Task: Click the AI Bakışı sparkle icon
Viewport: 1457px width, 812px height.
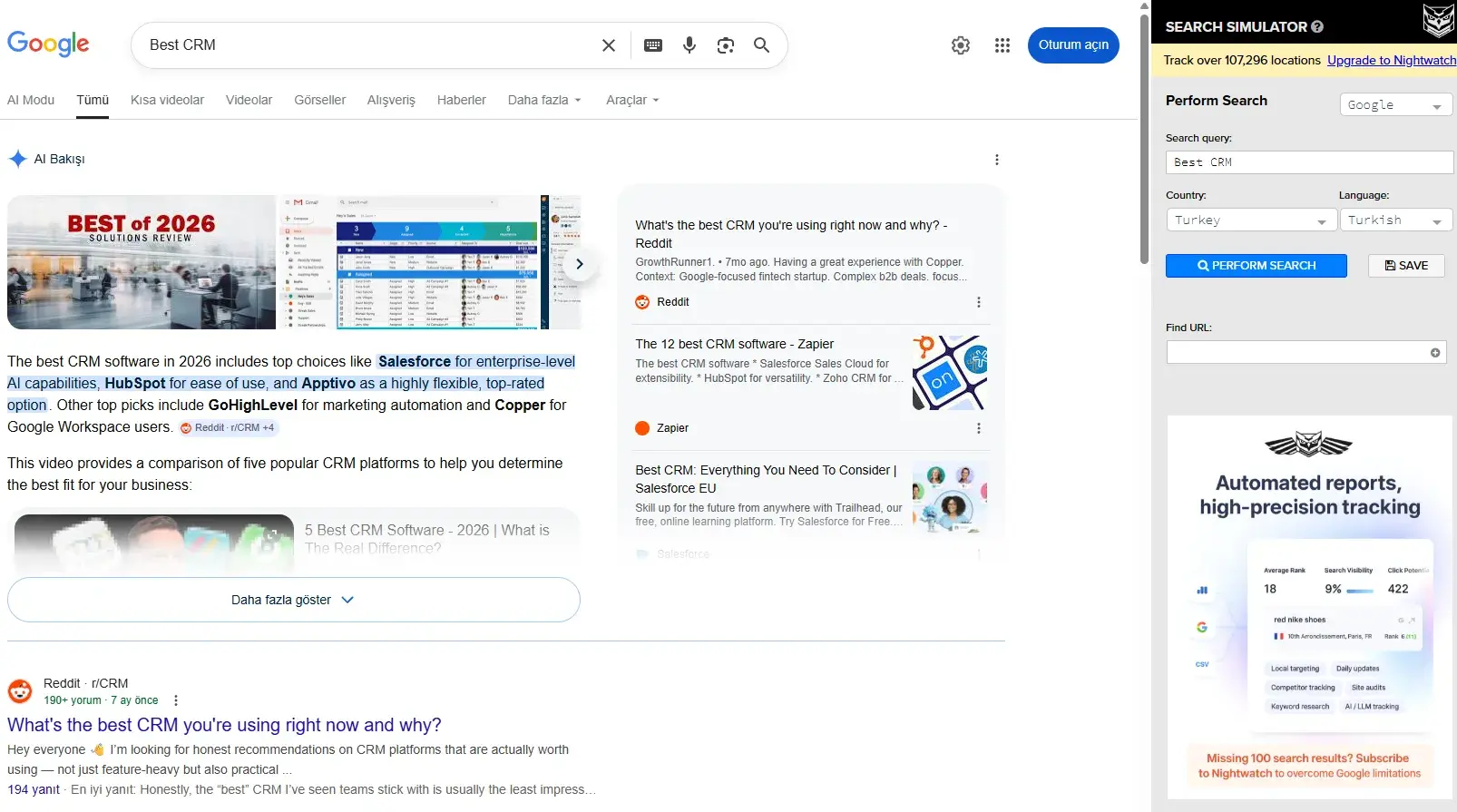Action: pyautogui.click(x=17, y=159)
